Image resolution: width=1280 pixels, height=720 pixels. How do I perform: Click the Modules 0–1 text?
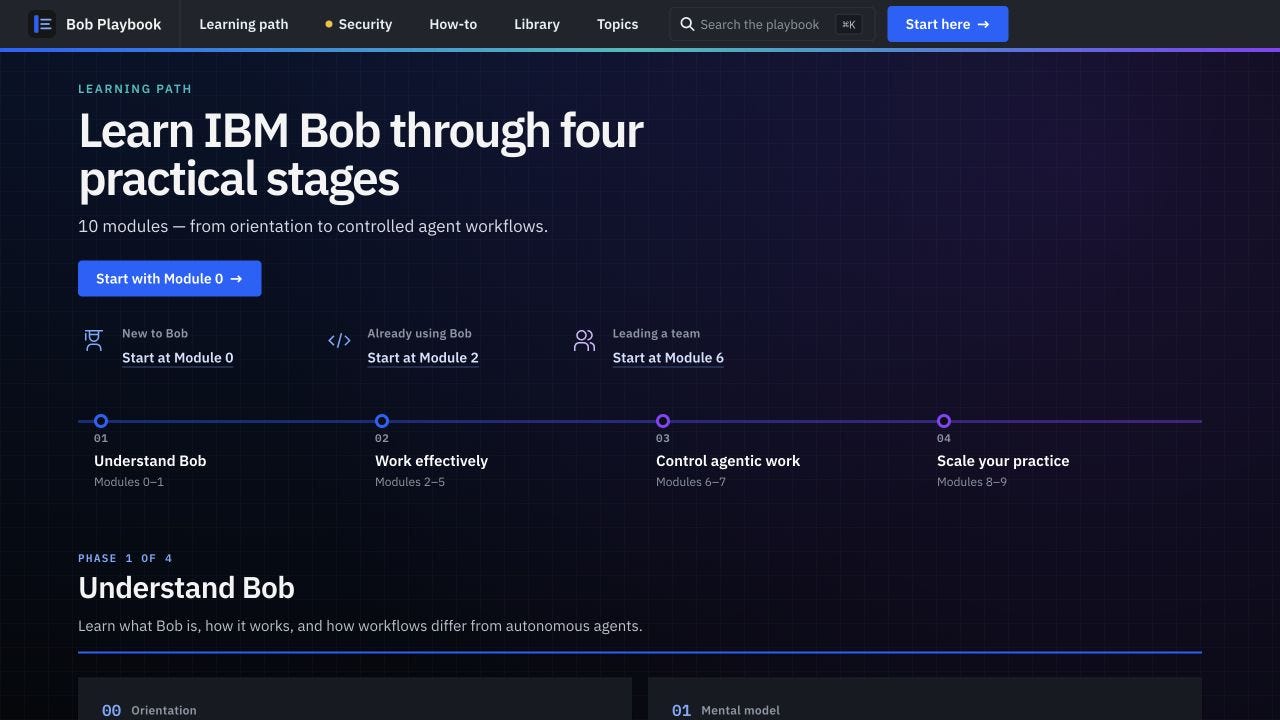(x=129, y=482)
